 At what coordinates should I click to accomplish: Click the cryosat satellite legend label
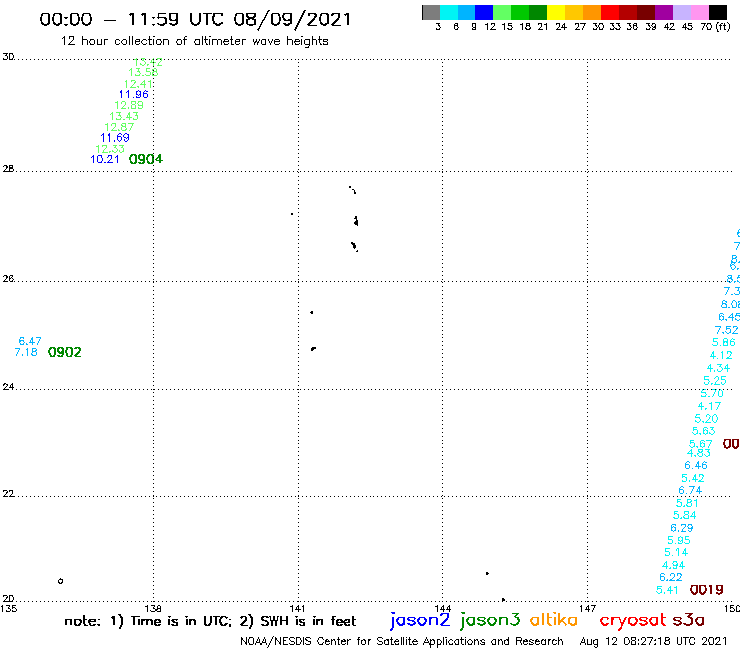[633, 620]
